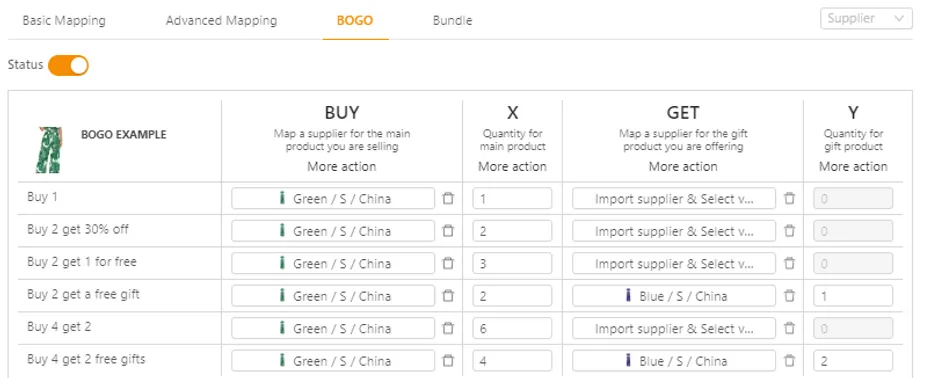Delete BUY supplier in Buy 4 get 2 row
This screenshot has height=378, width=925.
[448, 328]
